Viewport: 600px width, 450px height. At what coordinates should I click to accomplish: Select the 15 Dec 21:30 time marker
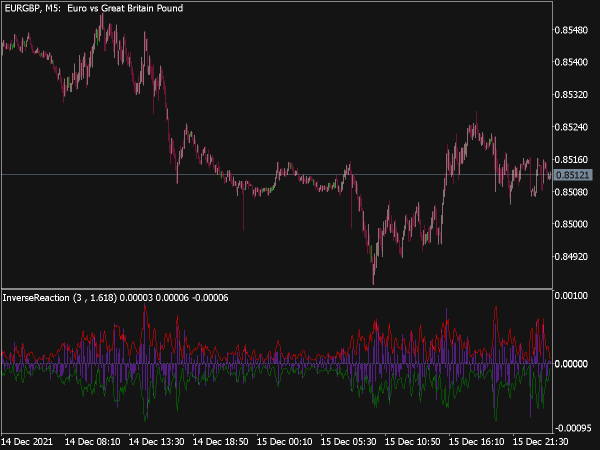540,442
